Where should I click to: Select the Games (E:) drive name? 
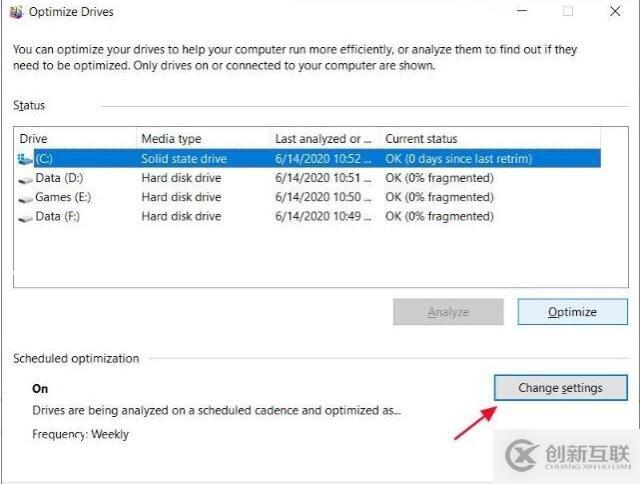tap(63, 197)
